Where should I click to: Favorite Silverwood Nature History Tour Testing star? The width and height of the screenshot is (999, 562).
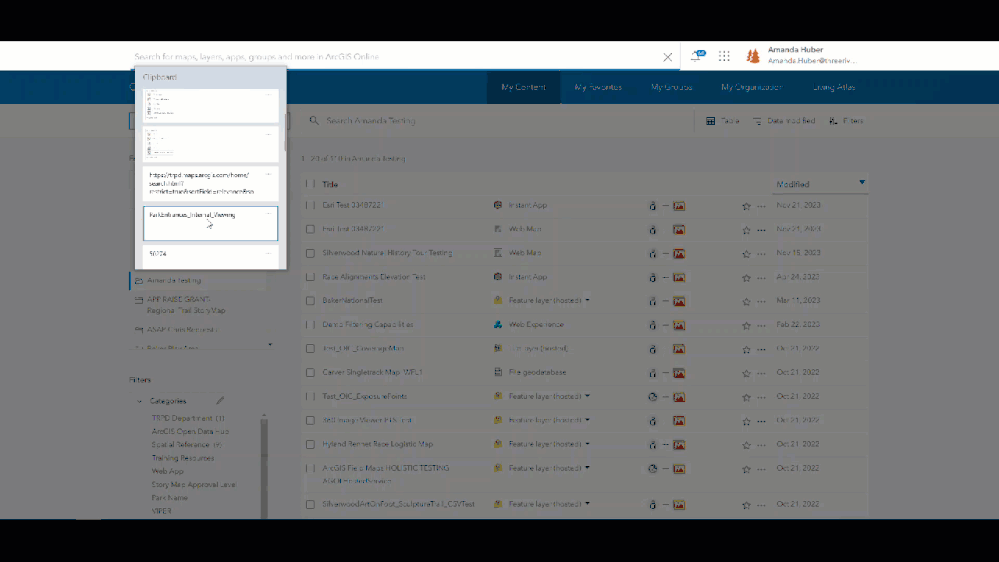(x=746, y=254)
